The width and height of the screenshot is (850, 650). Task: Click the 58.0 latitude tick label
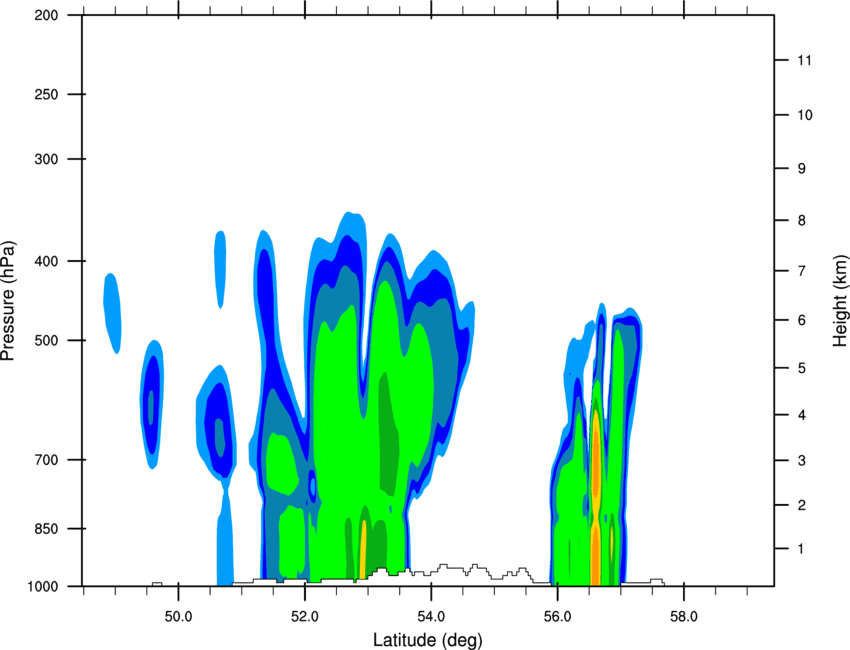684,617
